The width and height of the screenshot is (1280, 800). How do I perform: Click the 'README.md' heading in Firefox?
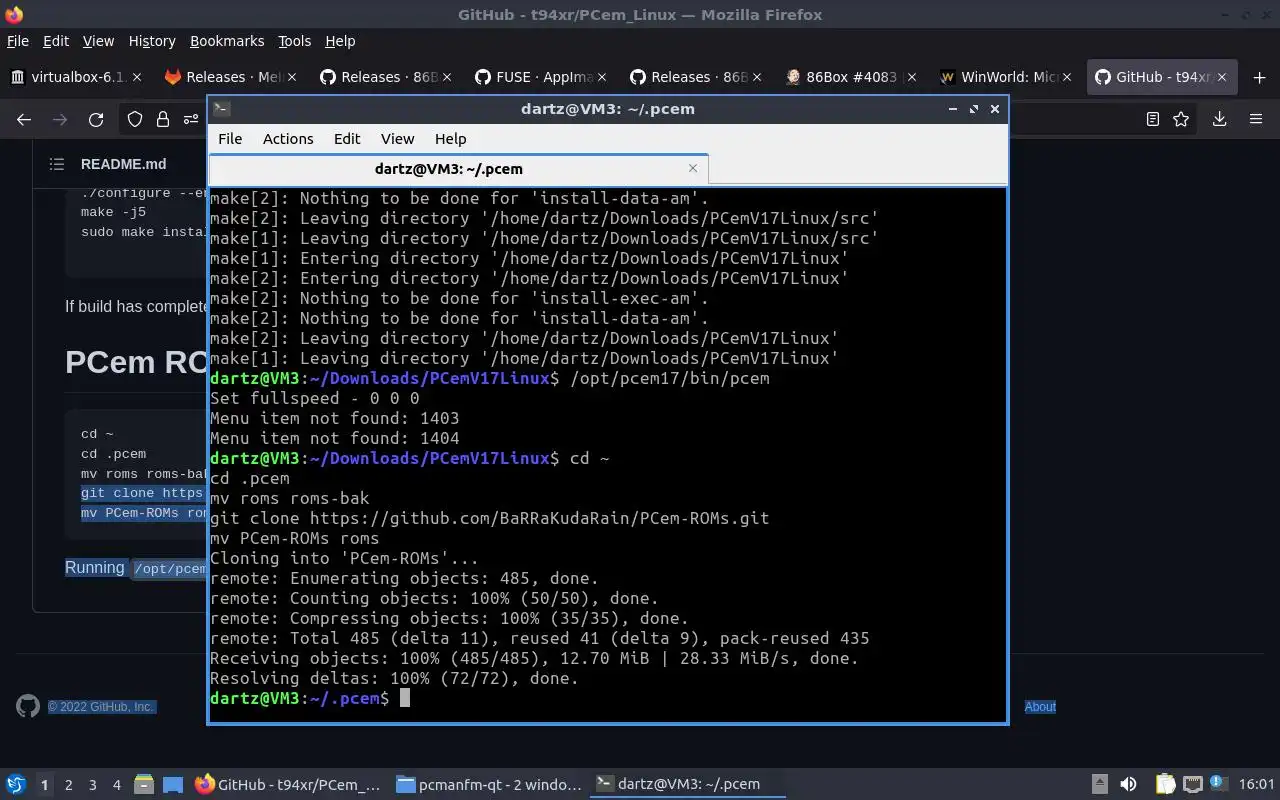point(124,164)
